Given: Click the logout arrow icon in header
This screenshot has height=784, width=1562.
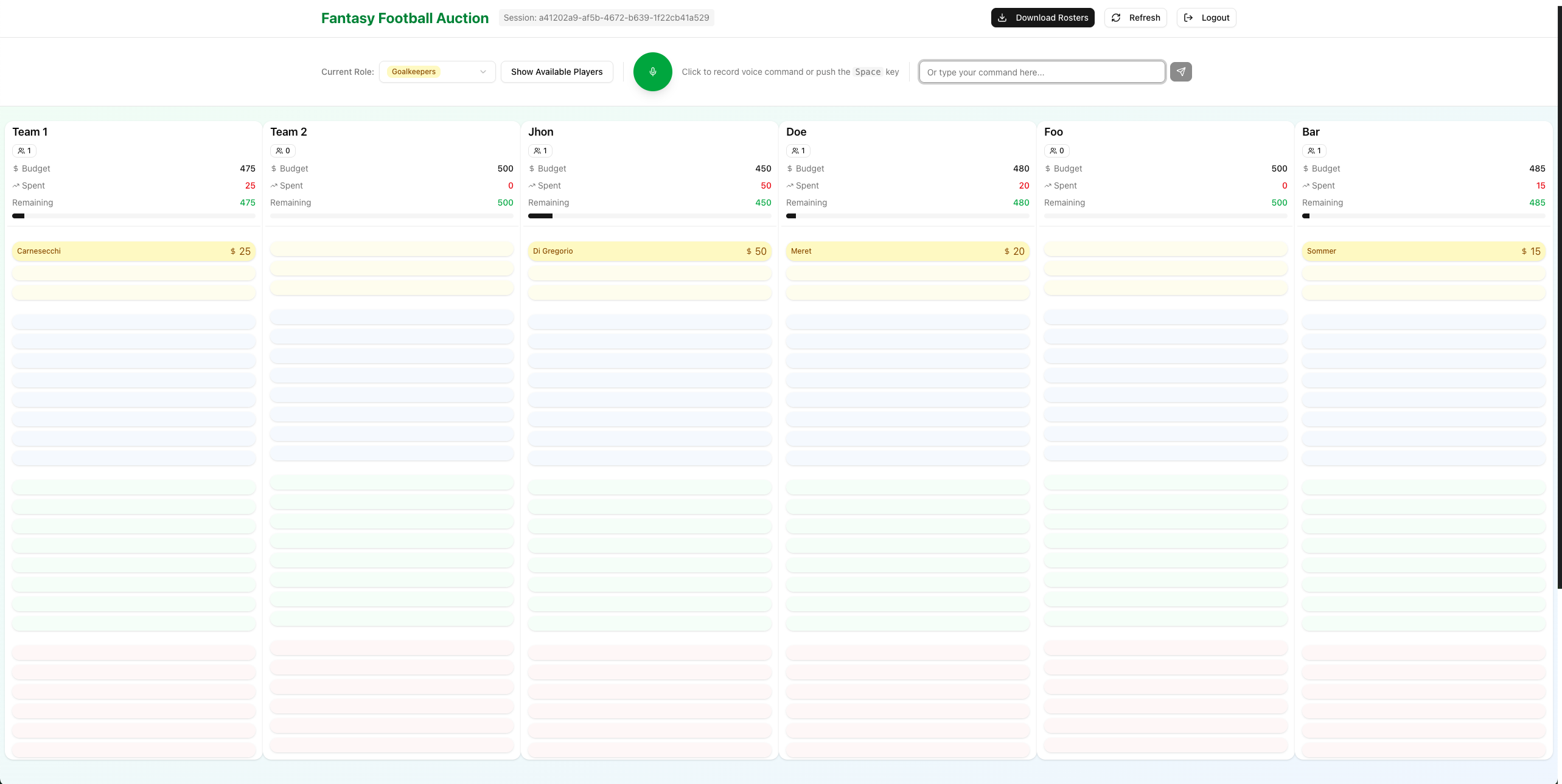Looking at the screenshot, I should (1188, 18).
